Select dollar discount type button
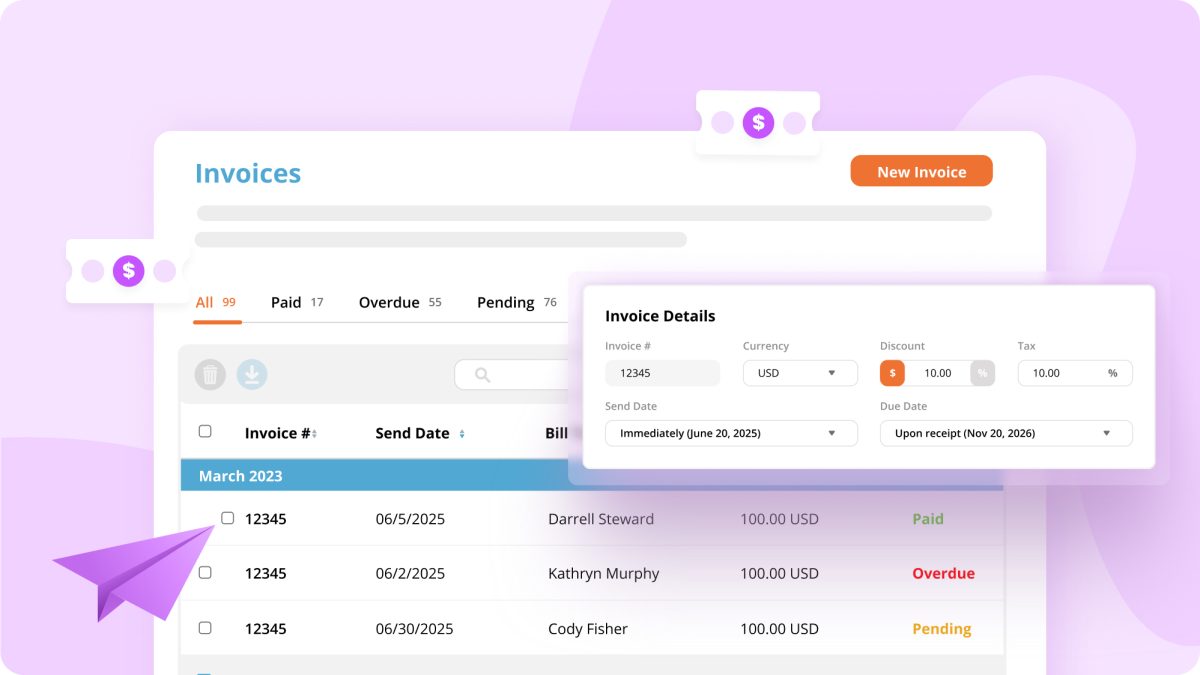This screenshot has width=1200, height=675. click(892, 373)
